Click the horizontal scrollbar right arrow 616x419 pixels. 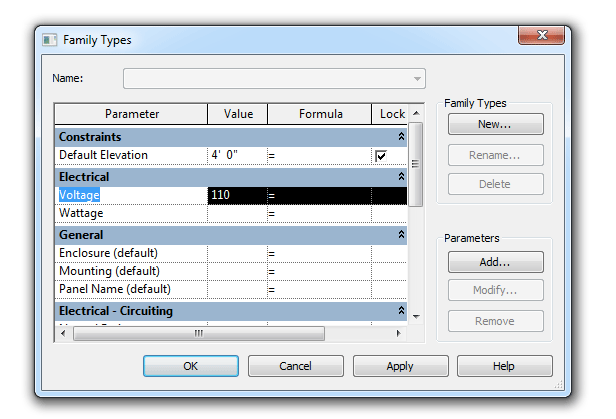point(399,333)
